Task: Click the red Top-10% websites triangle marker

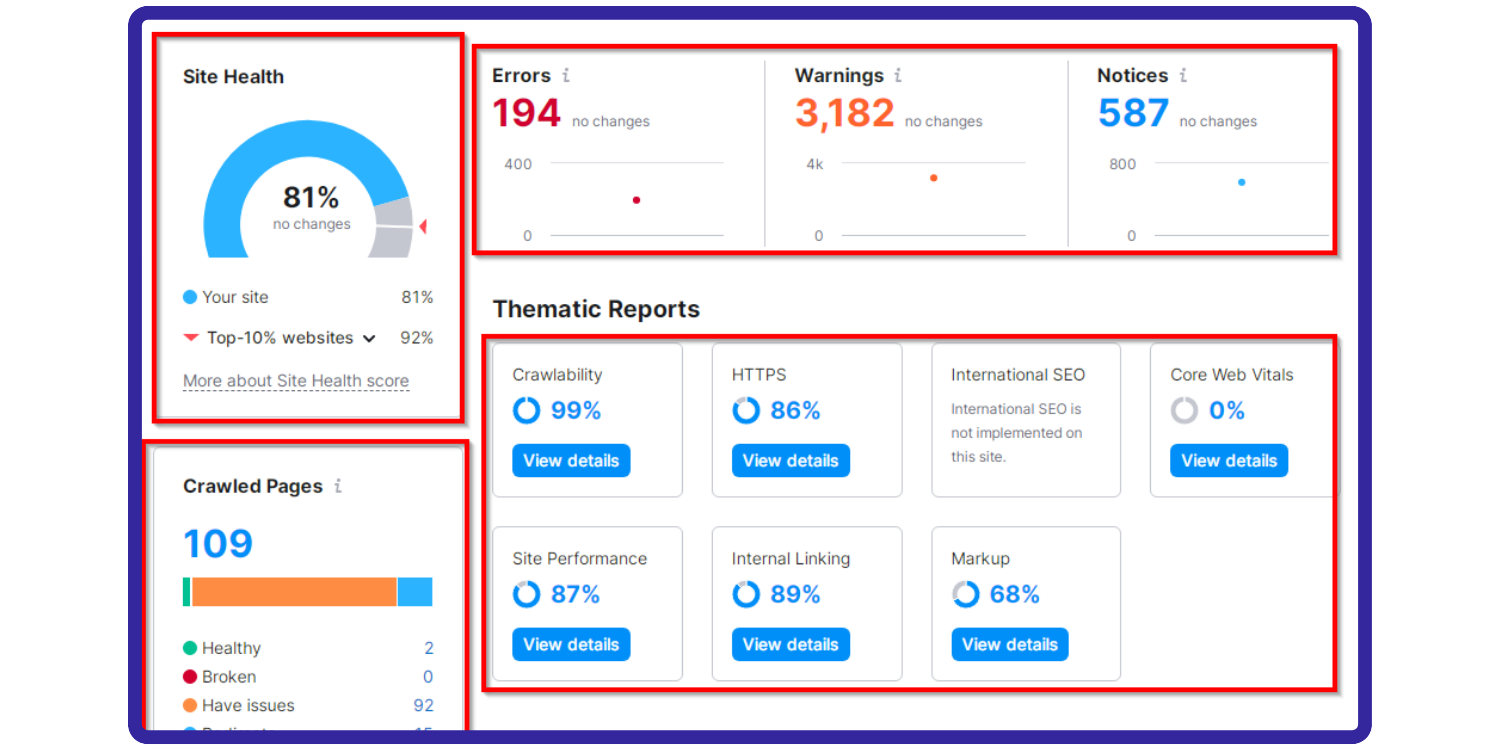Action: pos(191,338)
